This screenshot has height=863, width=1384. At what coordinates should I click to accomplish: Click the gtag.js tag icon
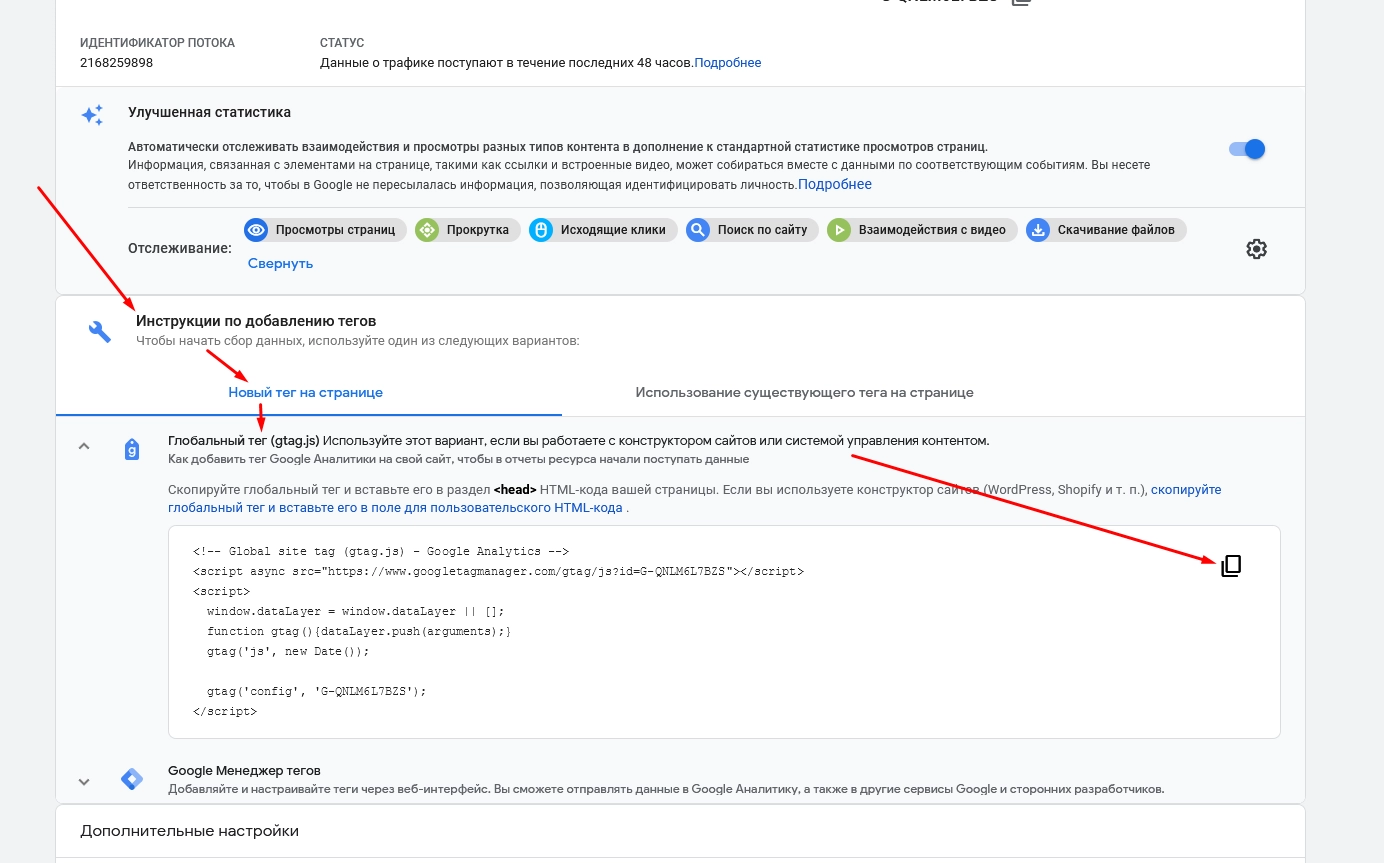pos(132,450)
